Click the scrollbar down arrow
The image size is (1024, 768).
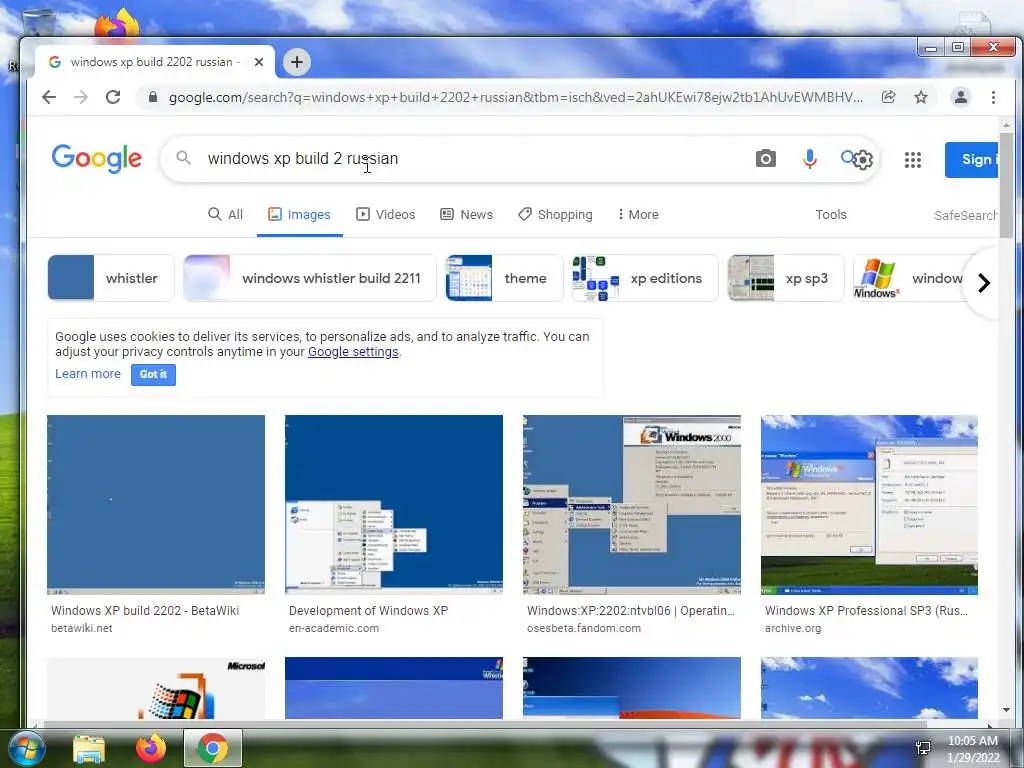1006,710
